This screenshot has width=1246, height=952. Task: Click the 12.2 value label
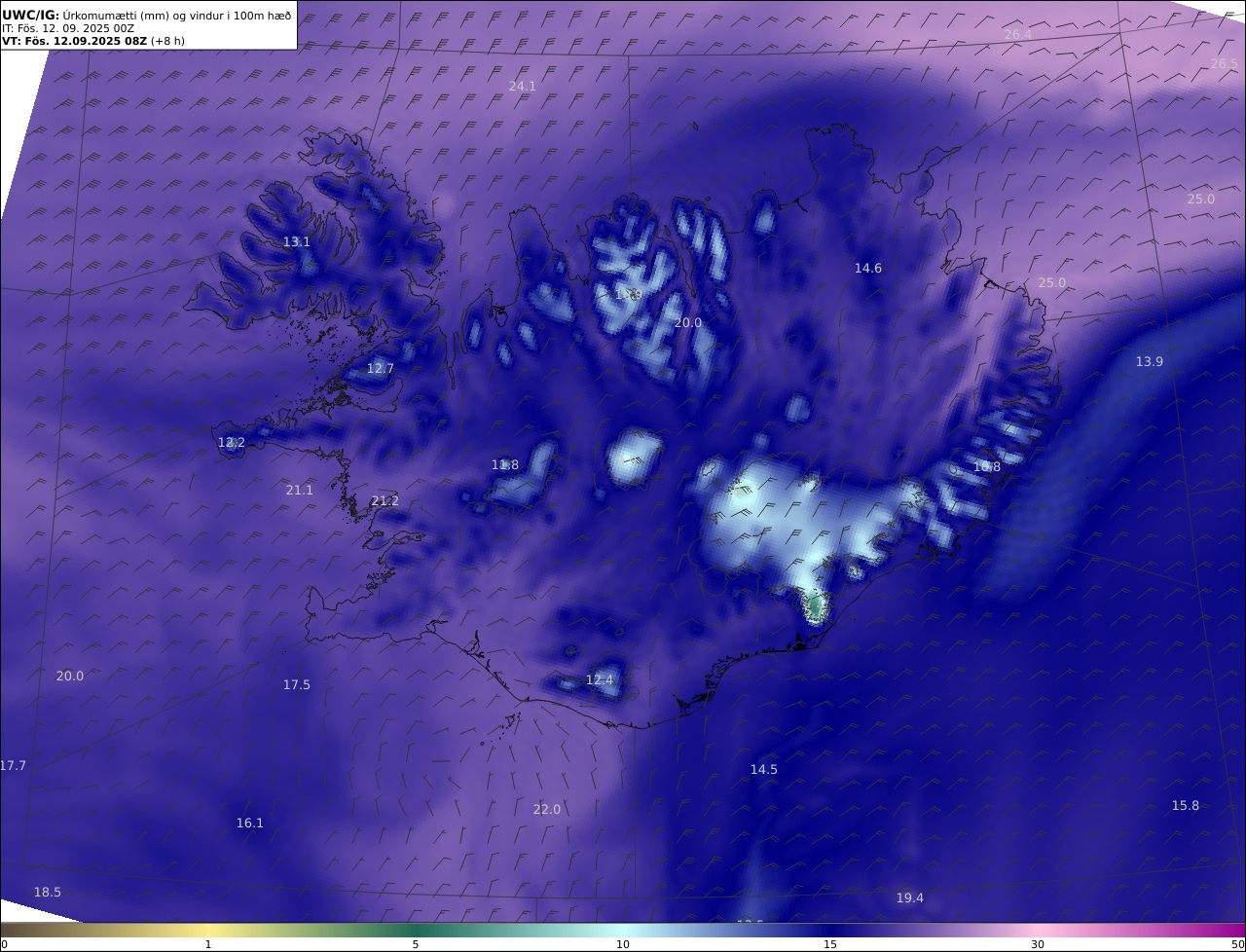[232, 442]
